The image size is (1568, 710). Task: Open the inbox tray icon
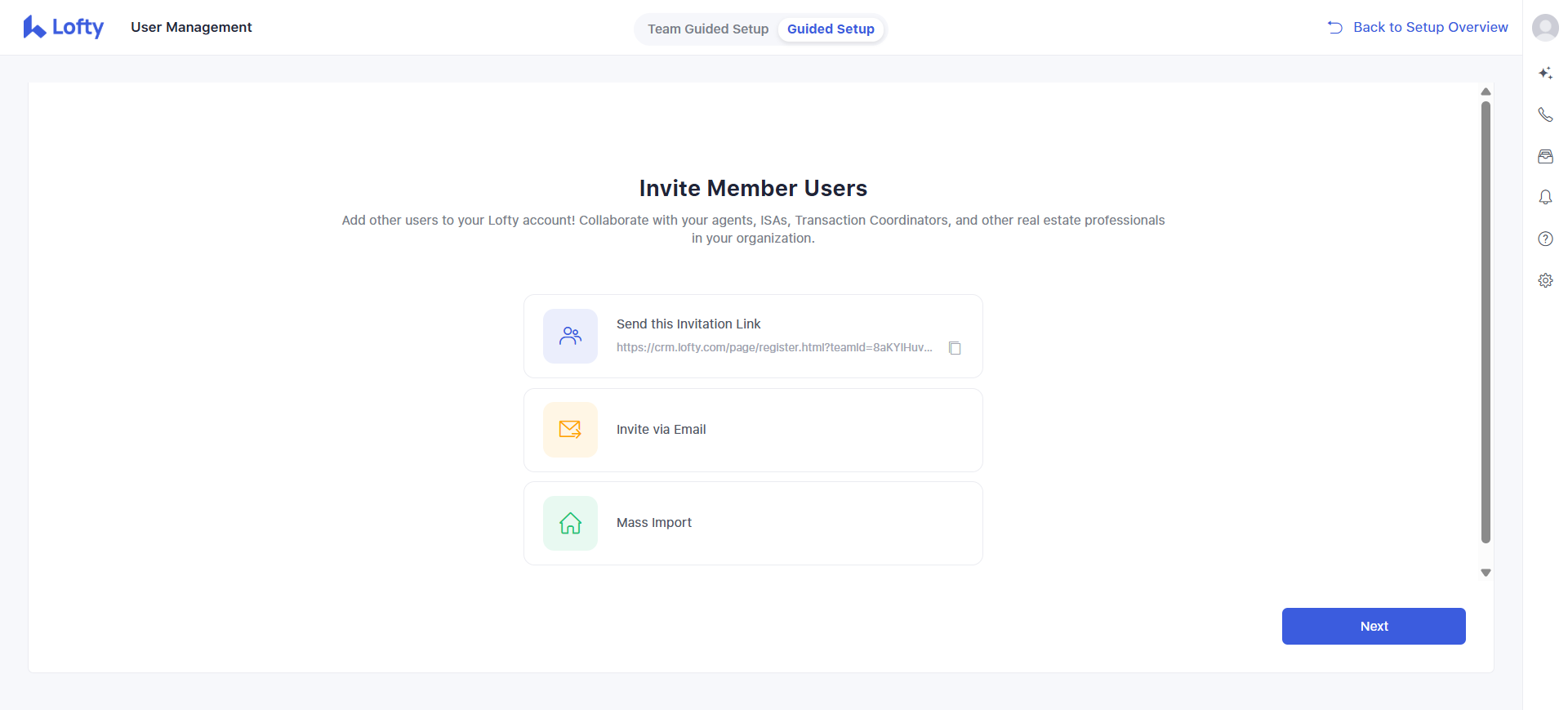1545,157
